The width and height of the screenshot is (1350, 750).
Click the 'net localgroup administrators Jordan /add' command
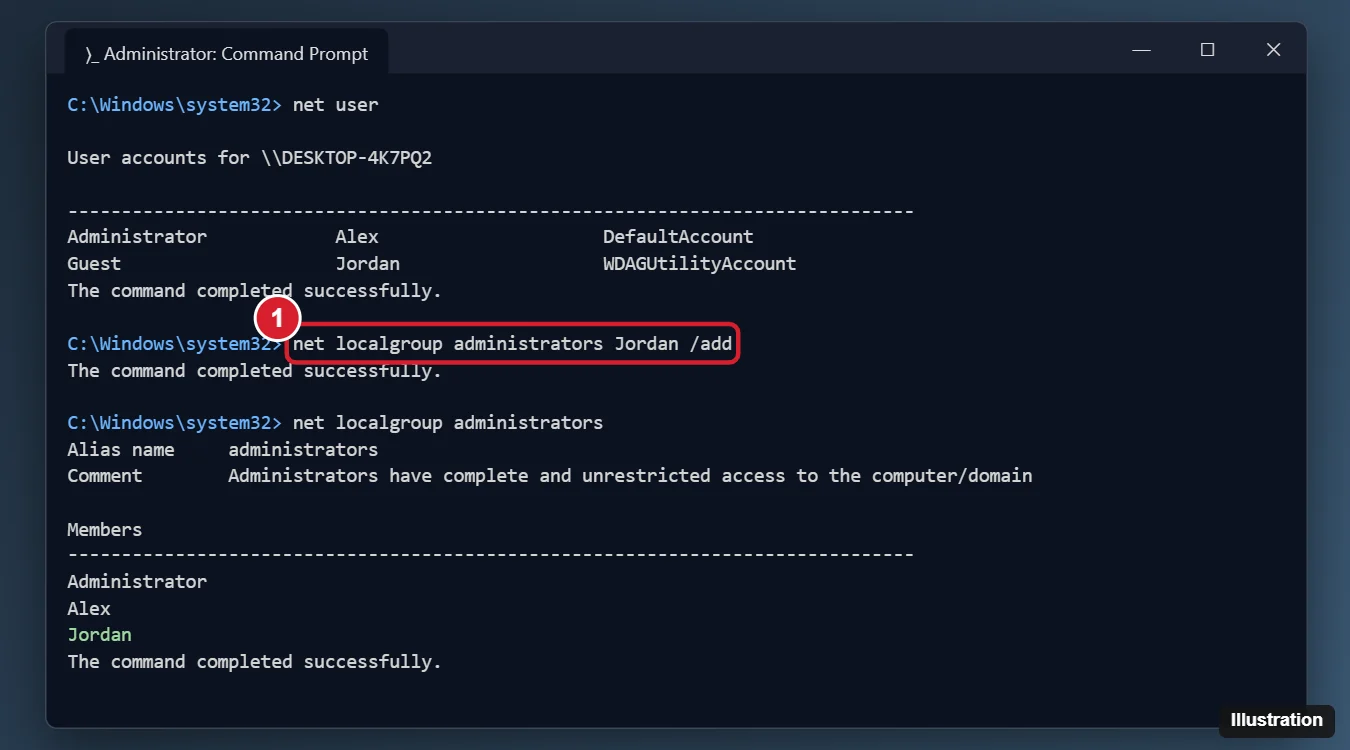coord(513,344)
